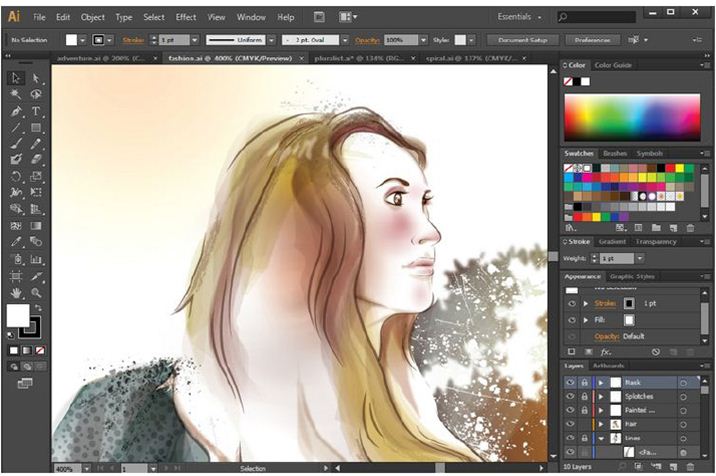Click Delete Selection trash icon in Layers panel
Image resolution: width=716 pixels, height=476 pixels.
tap(690, 466)
